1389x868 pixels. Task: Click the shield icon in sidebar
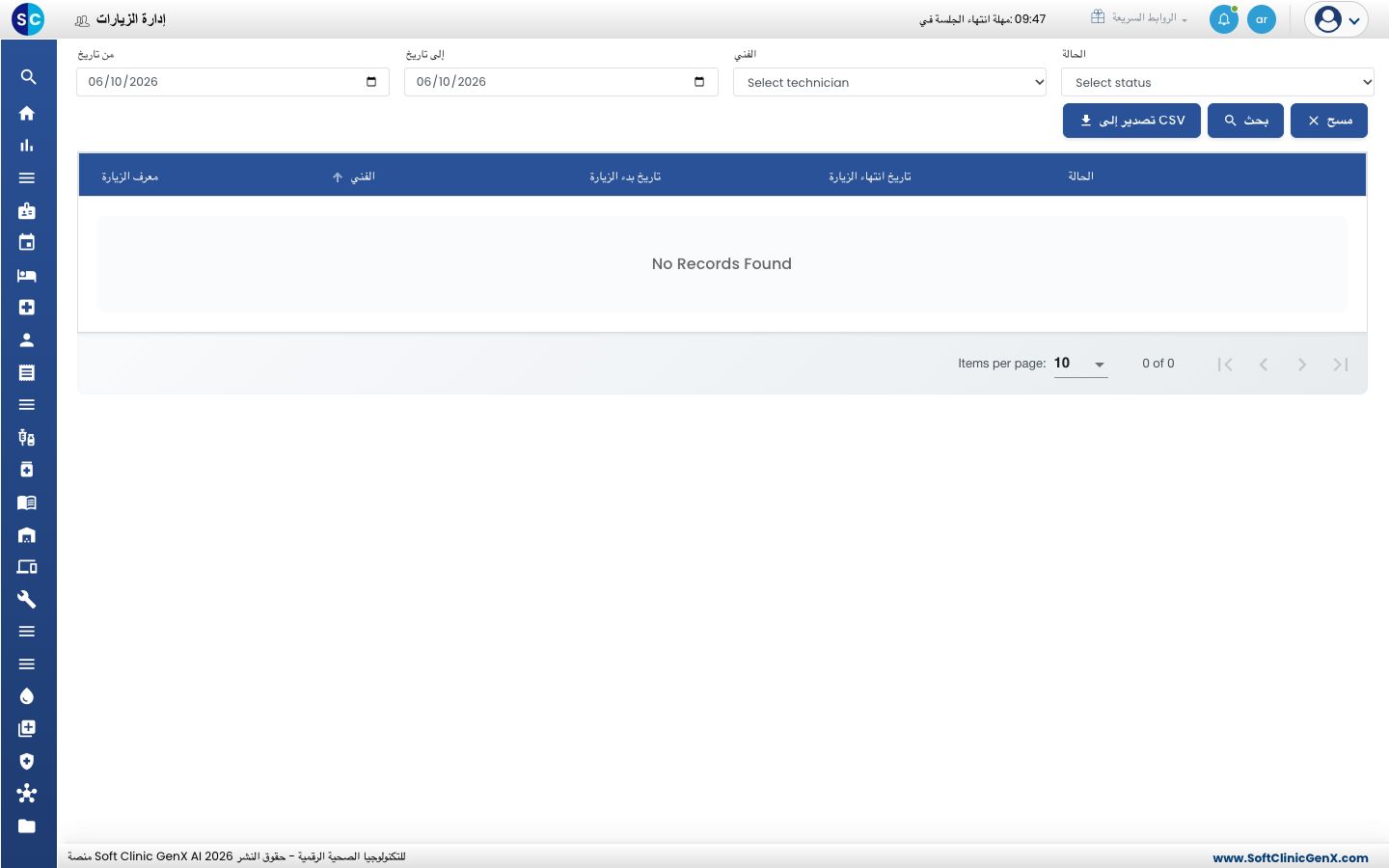[x=27, y=761]
